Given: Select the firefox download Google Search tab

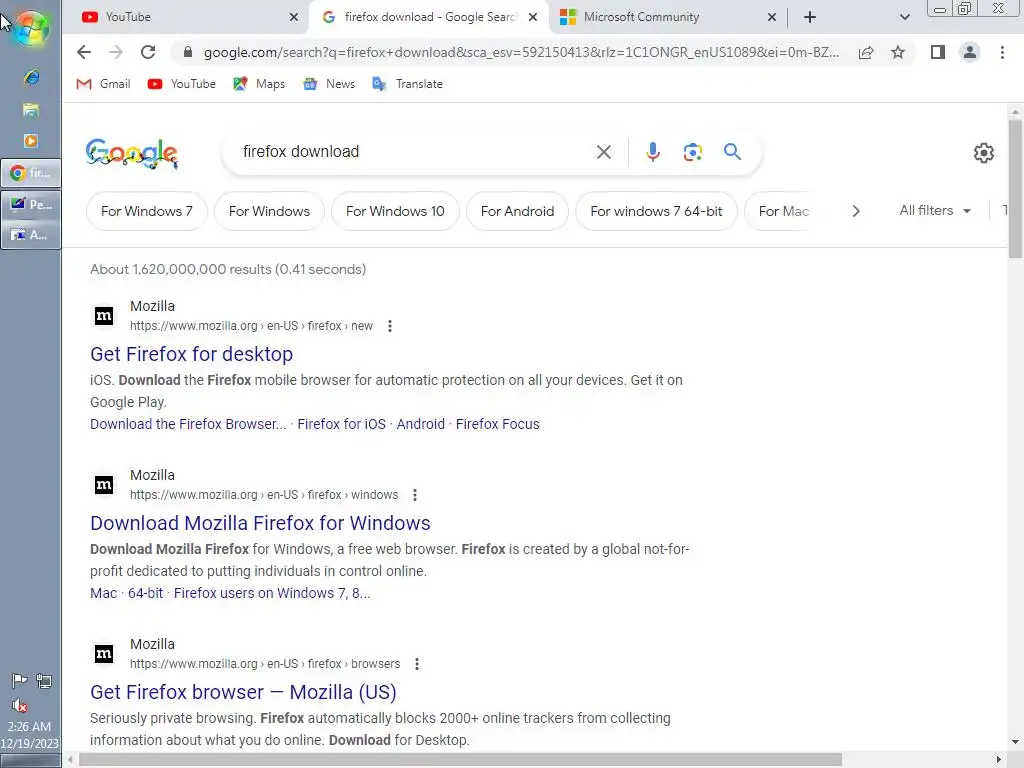Looking at the screenshot, I should (x=428, y=17).
